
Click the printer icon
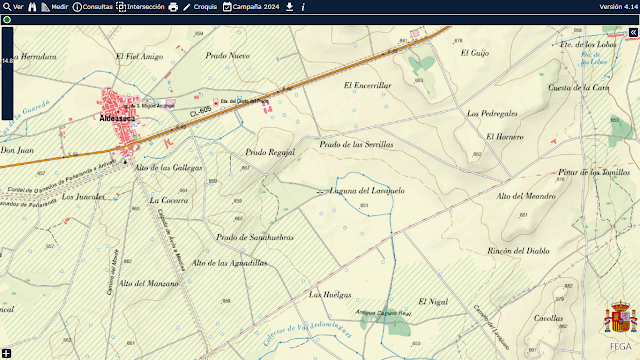(x=173, y=7)
